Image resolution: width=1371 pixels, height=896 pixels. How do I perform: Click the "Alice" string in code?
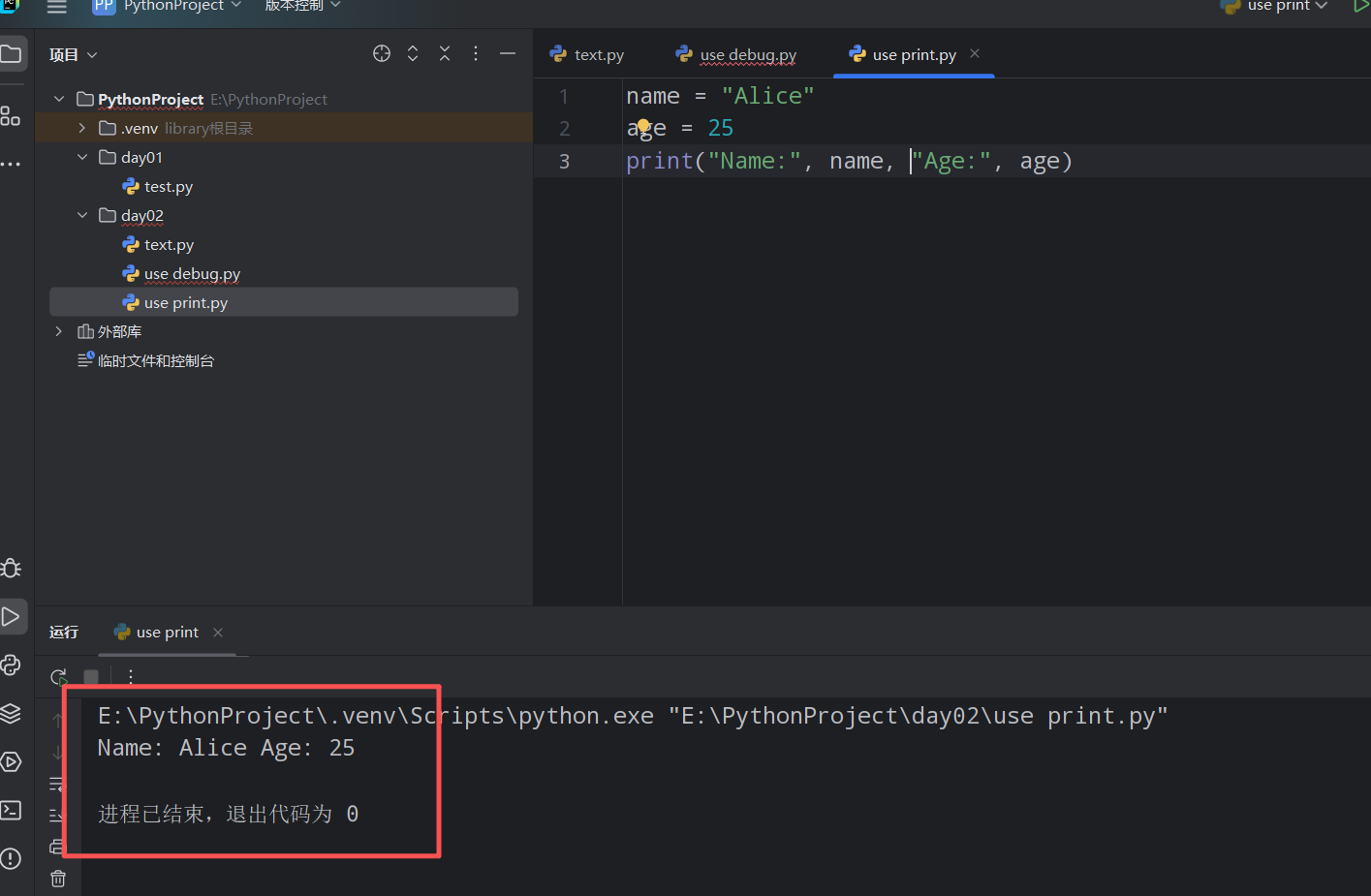767,96
